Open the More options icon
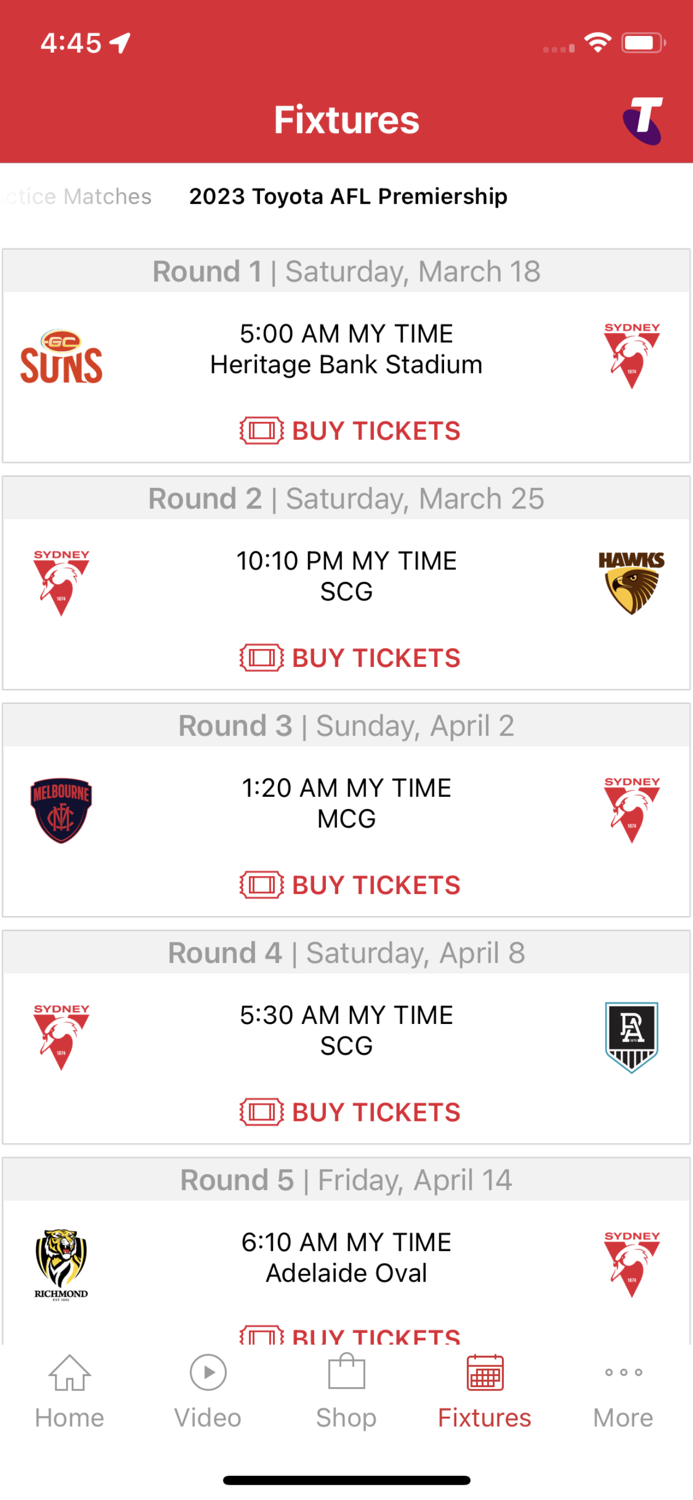Image resolution: width=693 pixels, height=1500 pixels. [622, 1372]
